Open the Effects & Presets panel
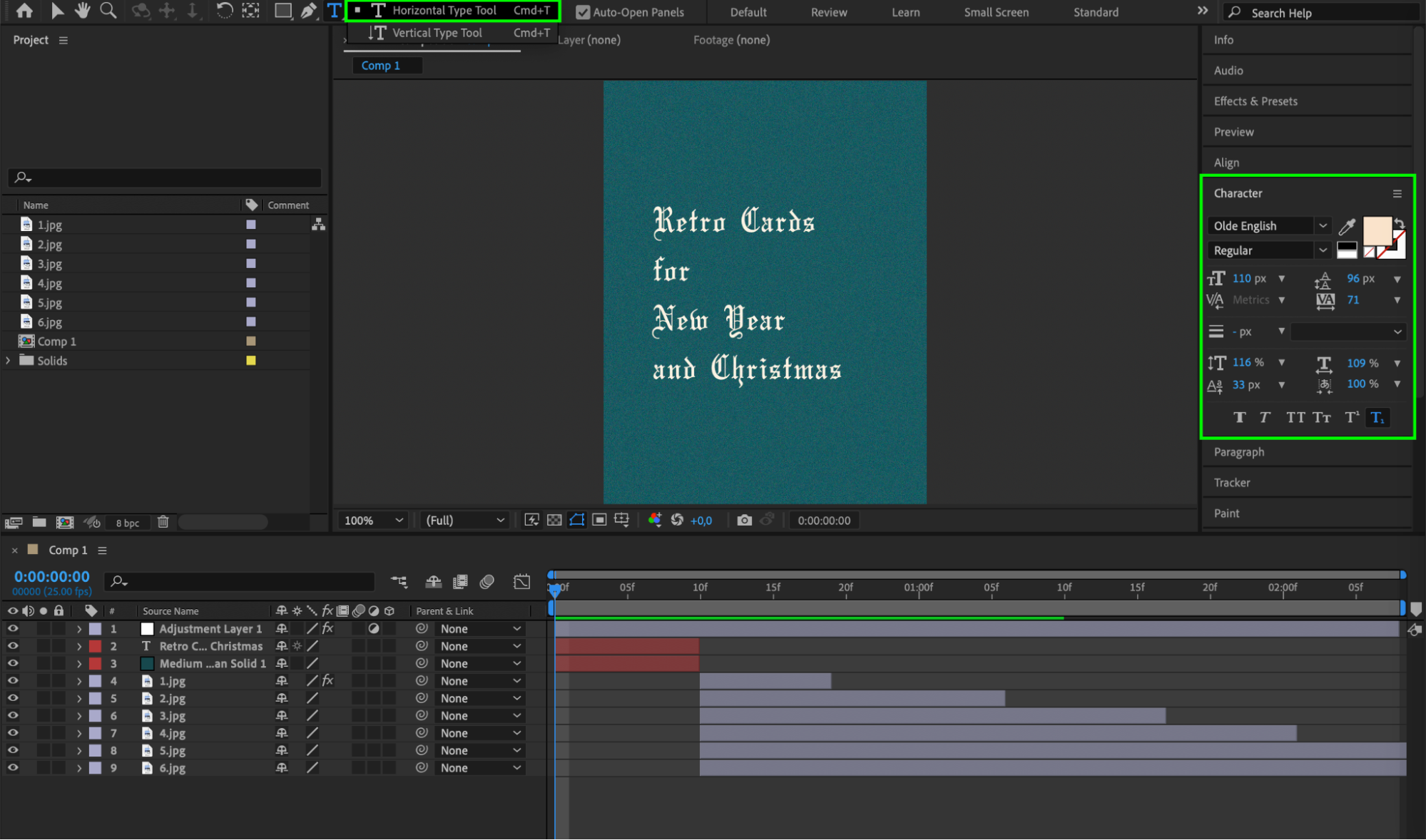1426x840 pixels. tap(1256, 101)
